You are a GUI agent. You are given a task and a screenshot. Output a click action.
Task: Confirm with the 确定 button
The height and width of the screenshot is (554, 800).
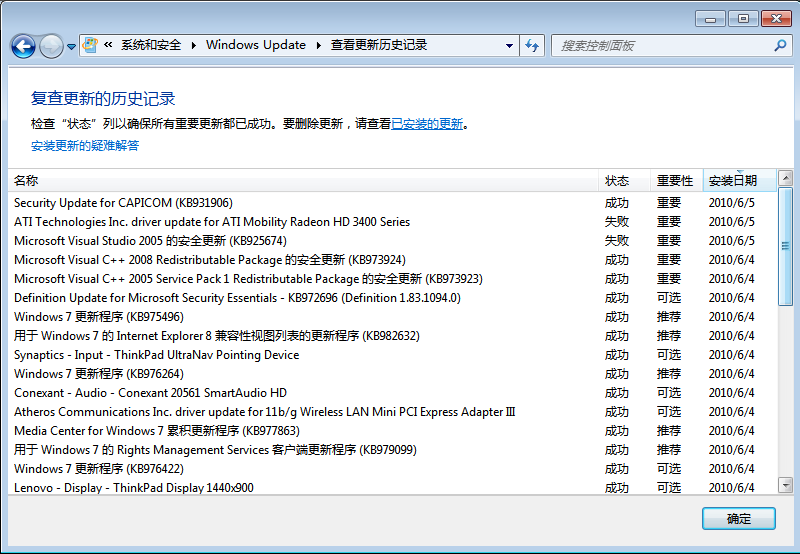[739, 519]
